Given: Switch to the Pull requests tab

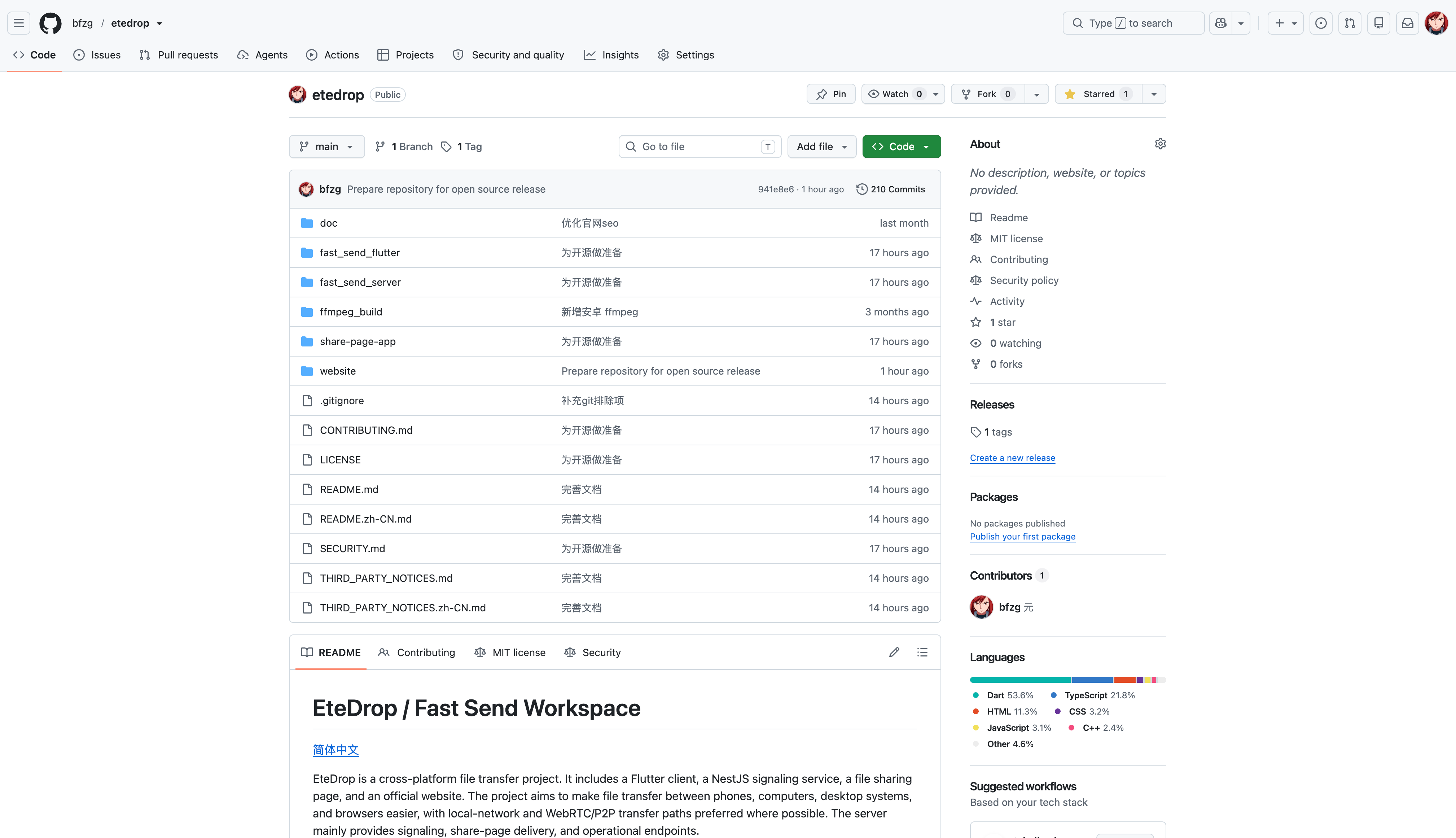Looking at the screenshot, I should pyautogui.click(x=179, y=55).
